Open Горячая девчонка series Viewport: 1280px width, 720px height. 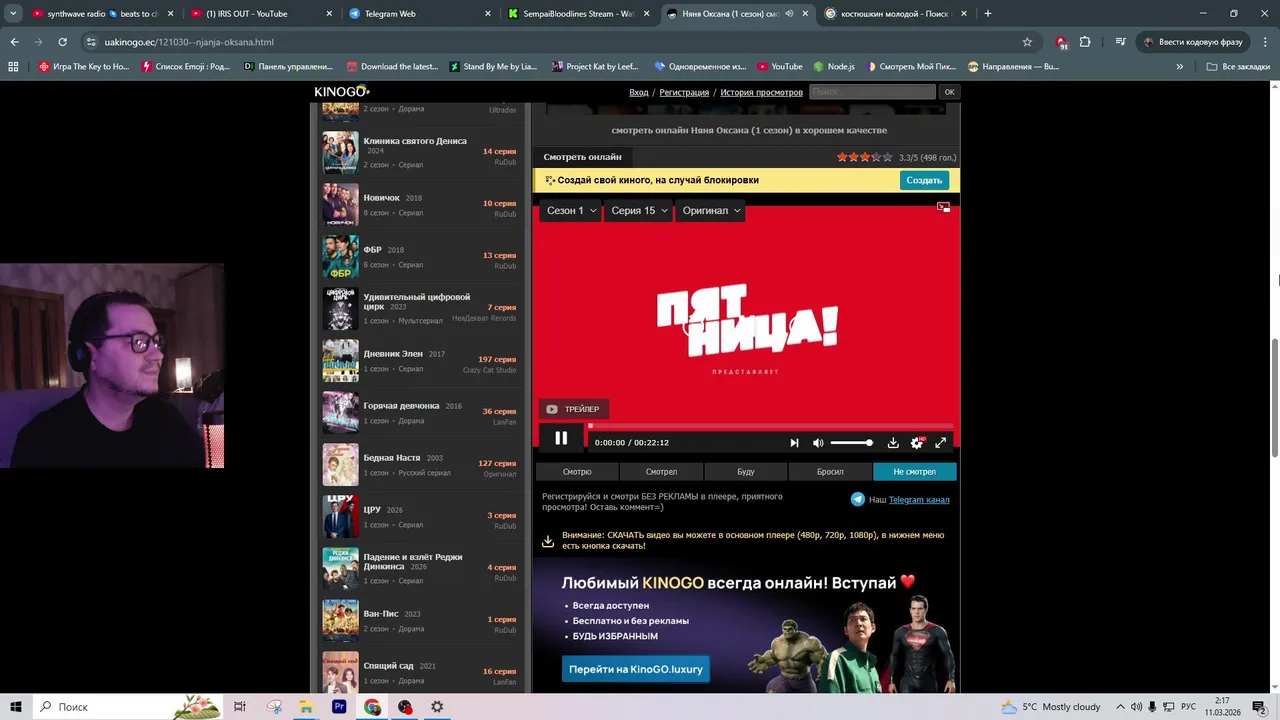tap(401, 406)
